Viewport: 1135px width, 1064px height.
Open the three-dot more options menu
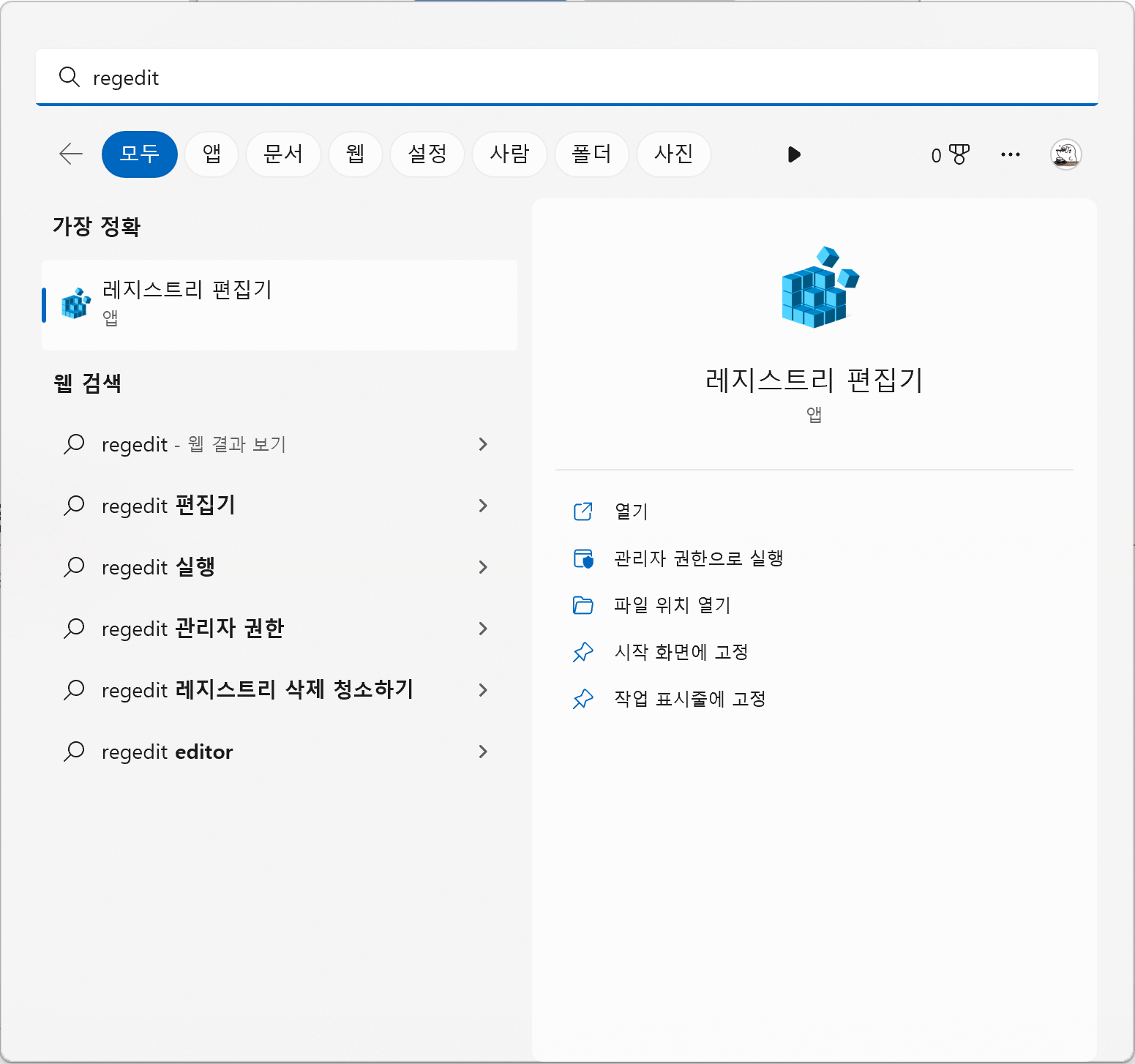click(1011, 154)
